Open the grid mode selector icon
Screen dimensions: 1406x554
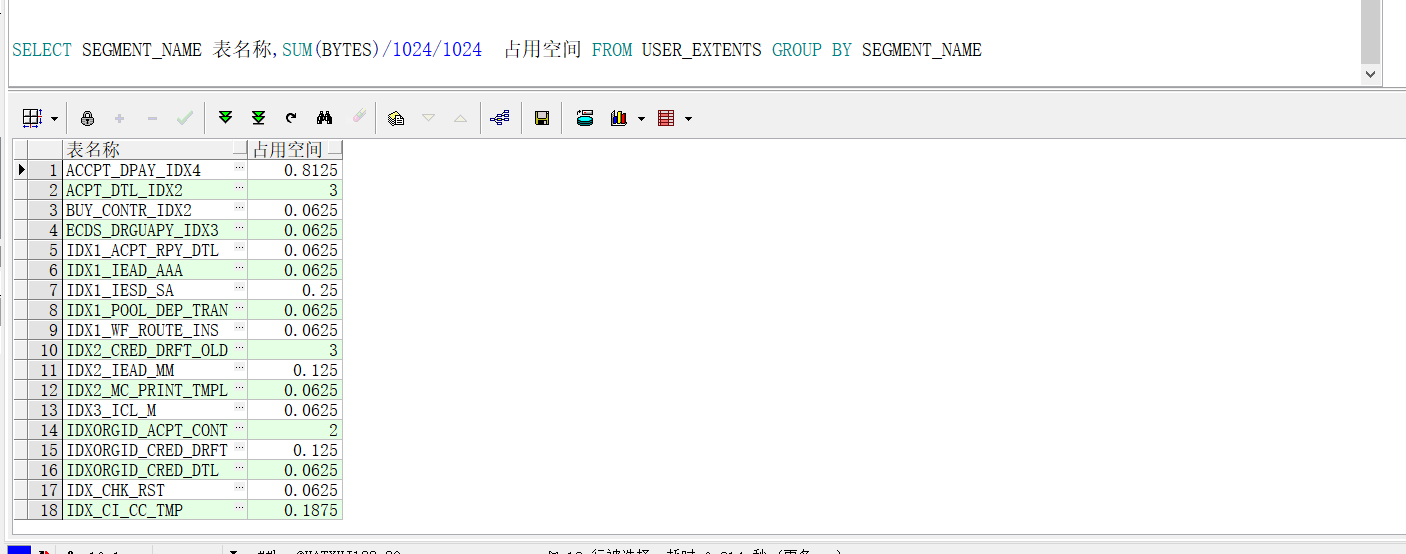coord(33,118)
